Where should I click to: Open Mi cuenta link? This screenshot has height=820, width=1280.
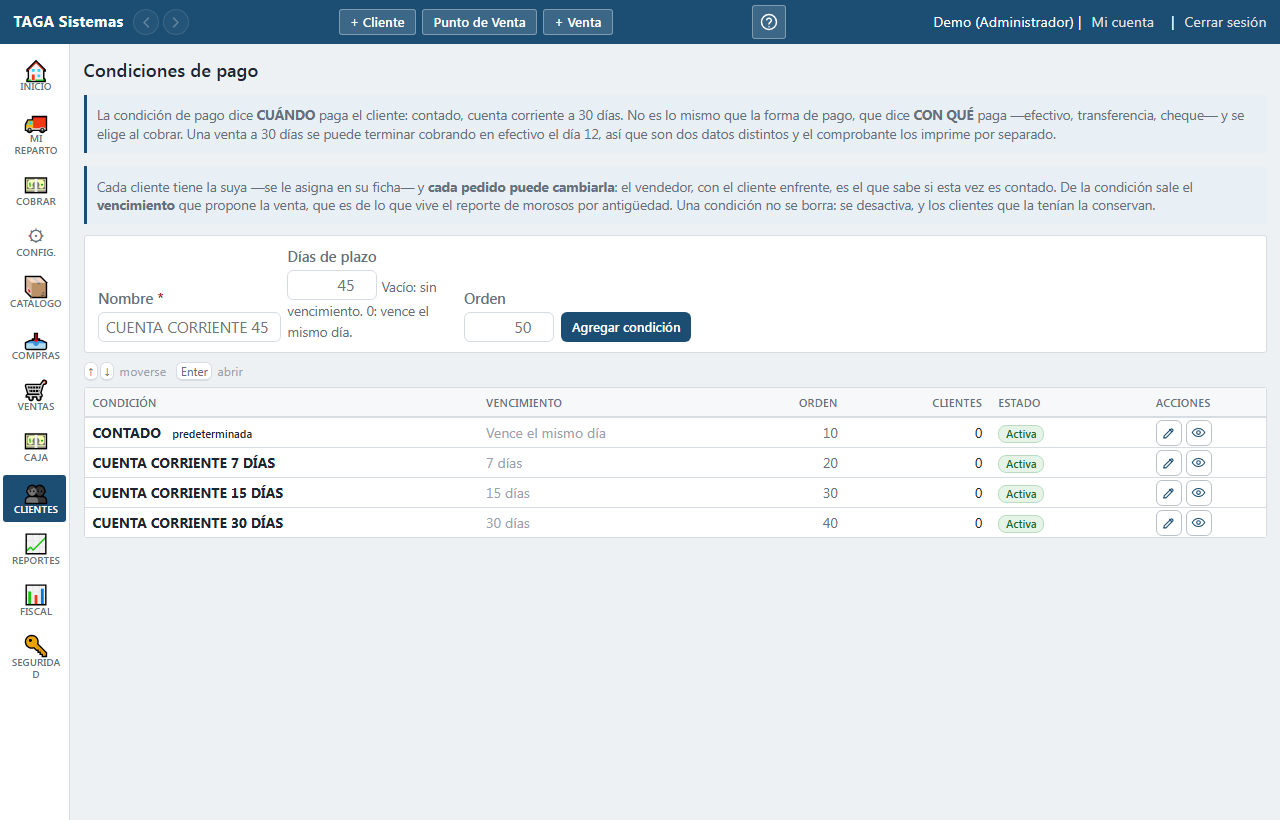[1122, 22]
